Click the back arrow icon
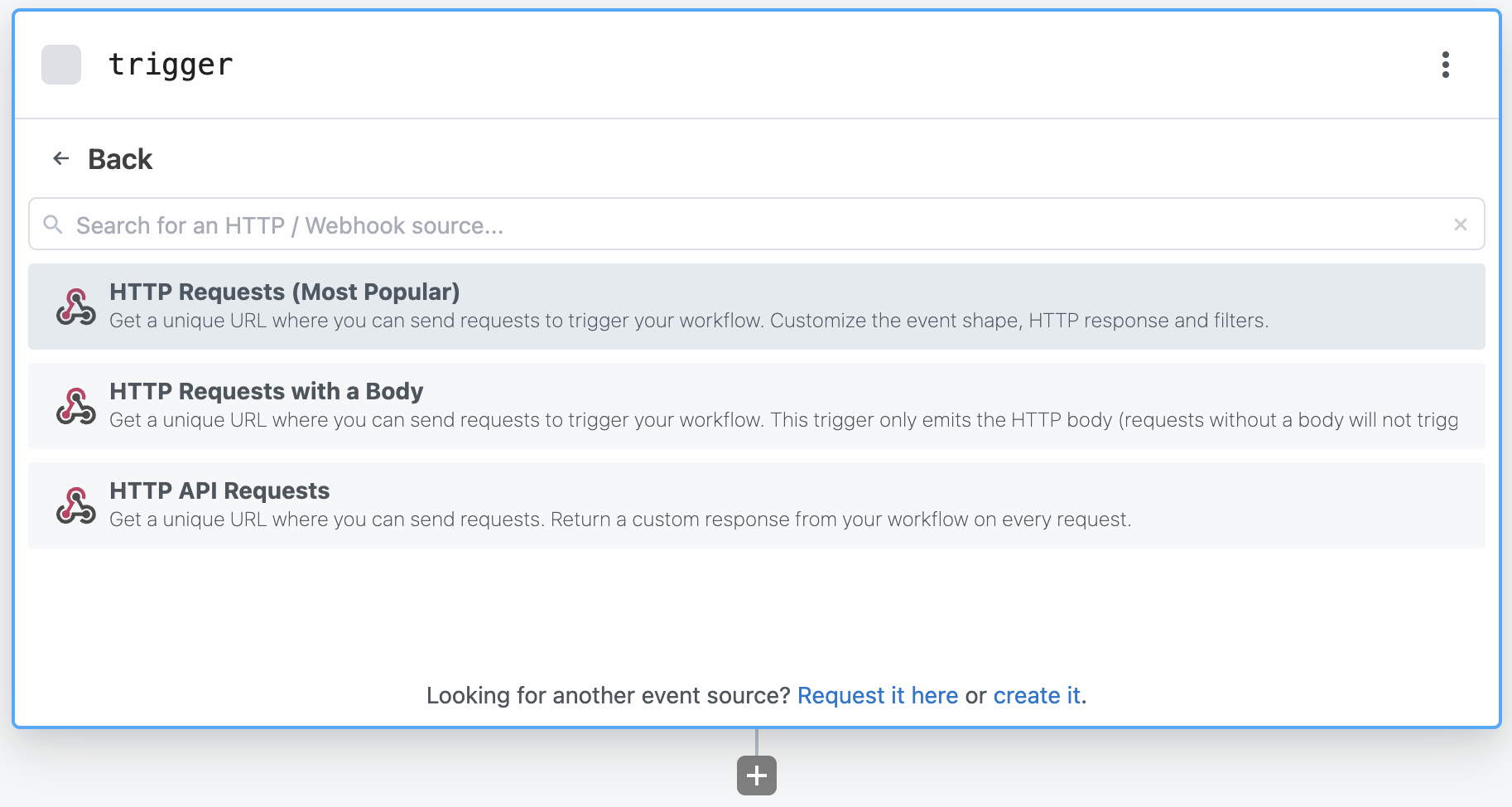Screen dimensions: 1512x807 (x=61, y=158)
